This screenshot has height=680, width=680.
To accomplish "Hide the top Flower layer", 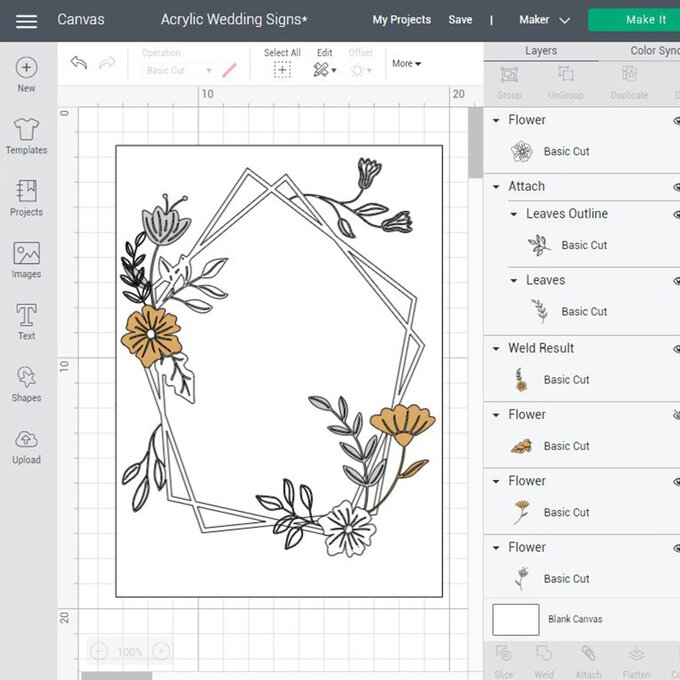I will 676,120.
